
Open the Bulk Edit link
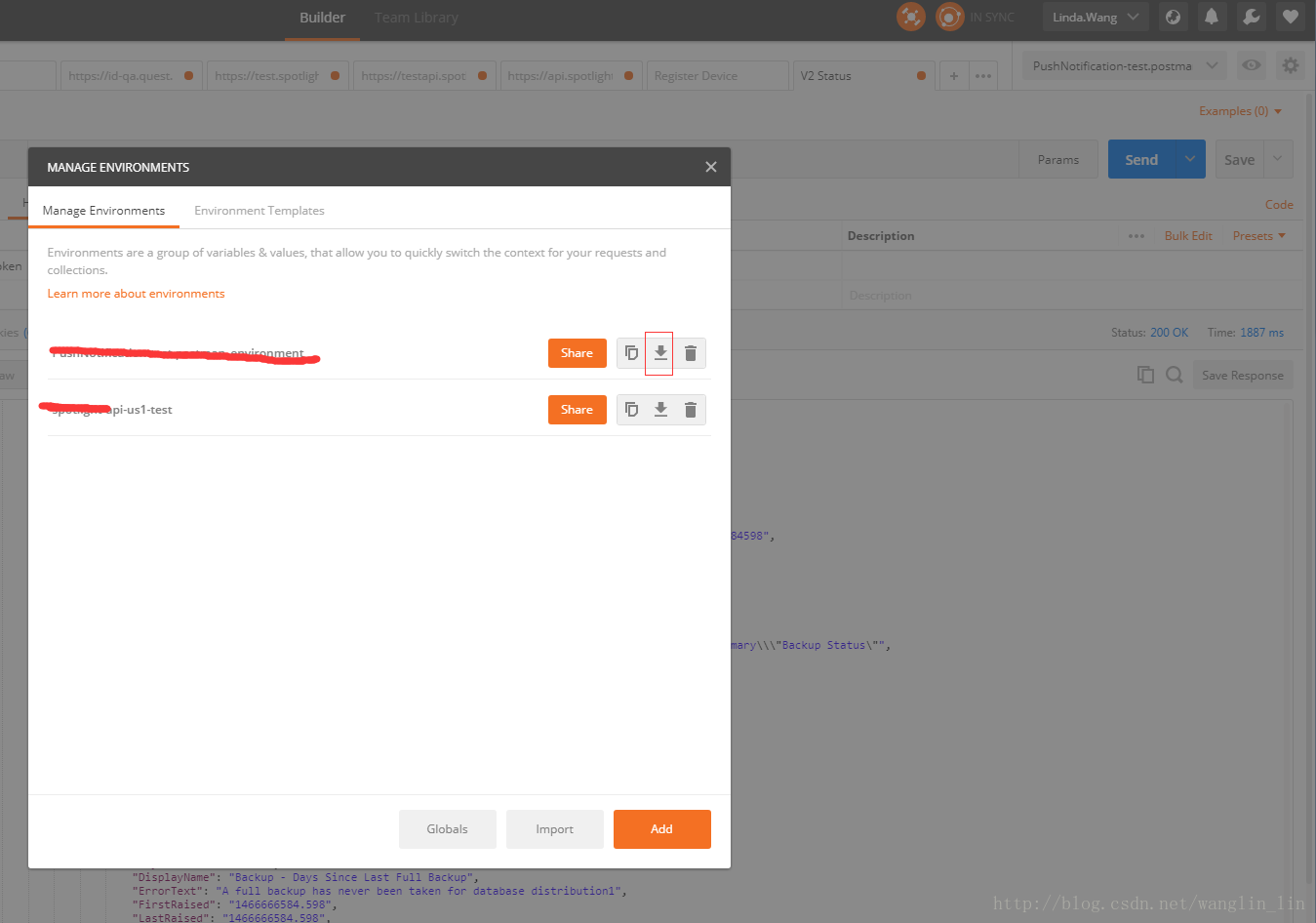[1188, 236]
